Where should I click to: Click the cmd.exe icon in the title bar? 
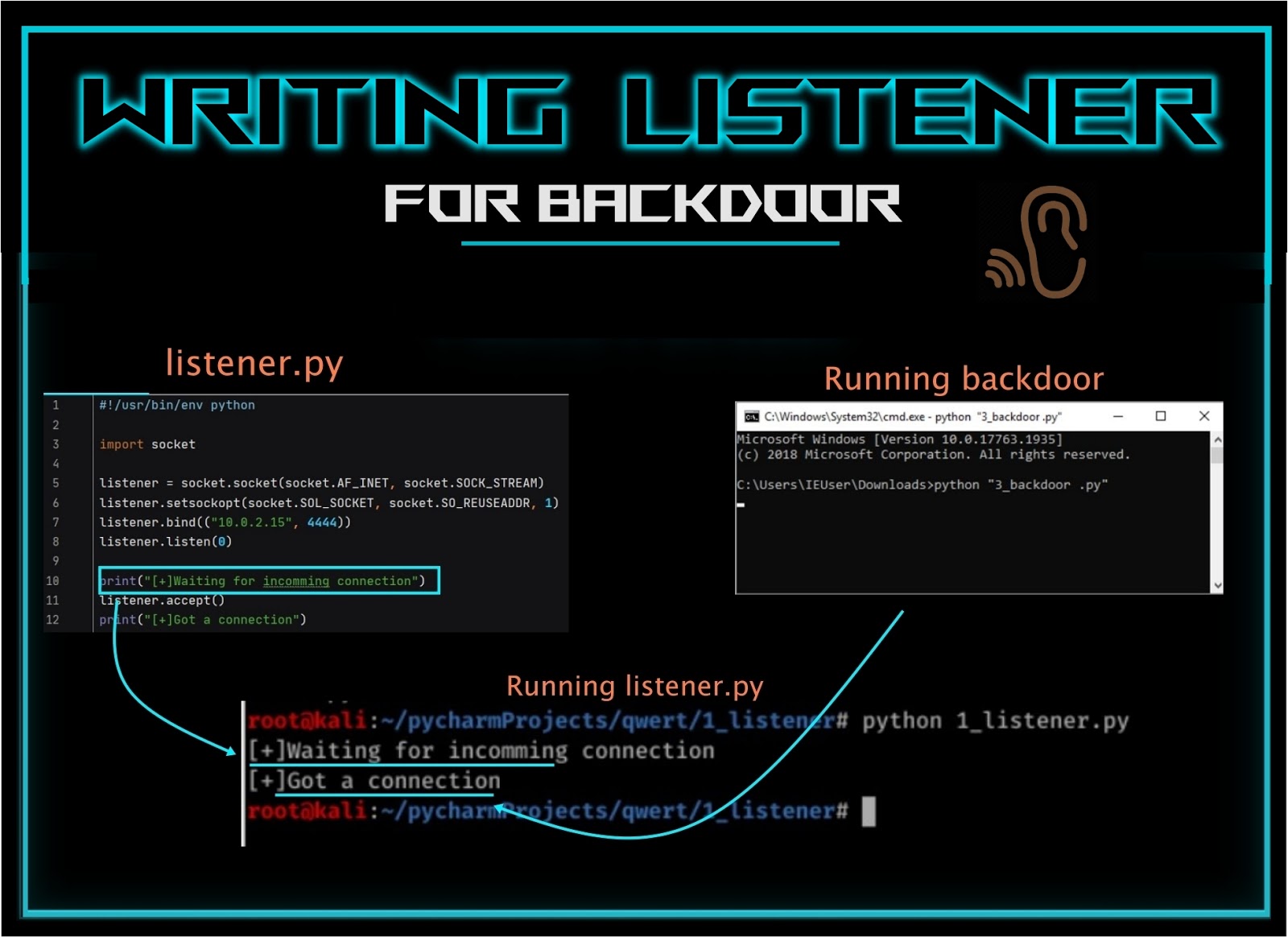pos(752,417)
